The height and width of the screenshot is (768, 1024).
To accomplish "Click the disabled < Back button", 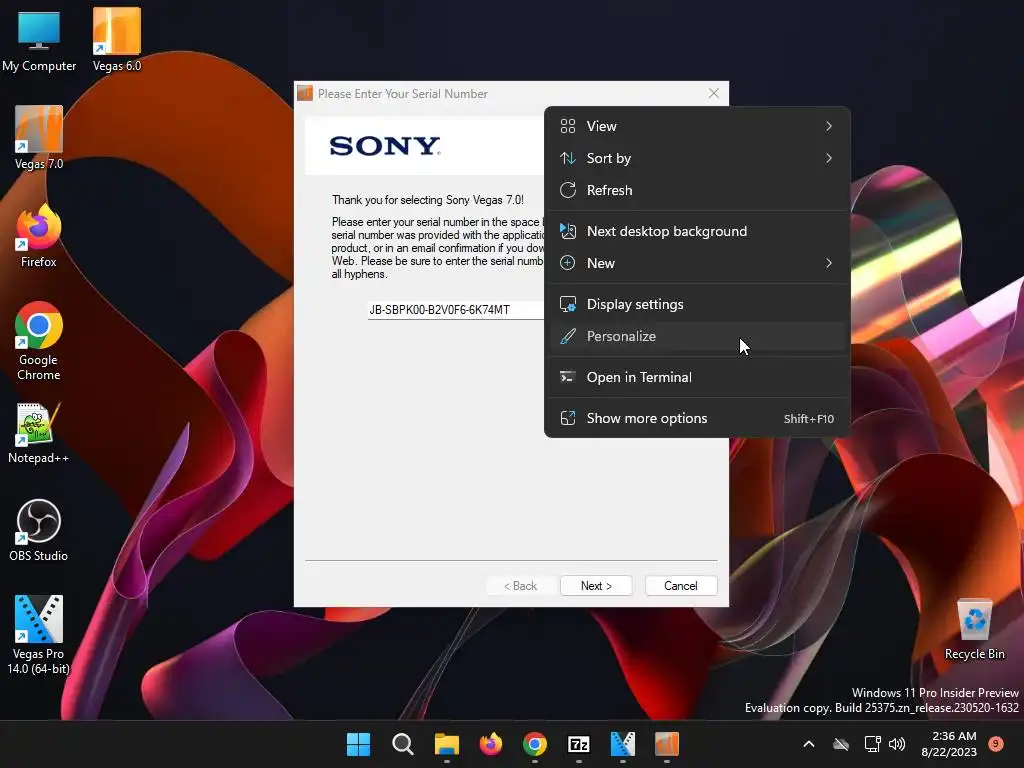I will point(520,586).
